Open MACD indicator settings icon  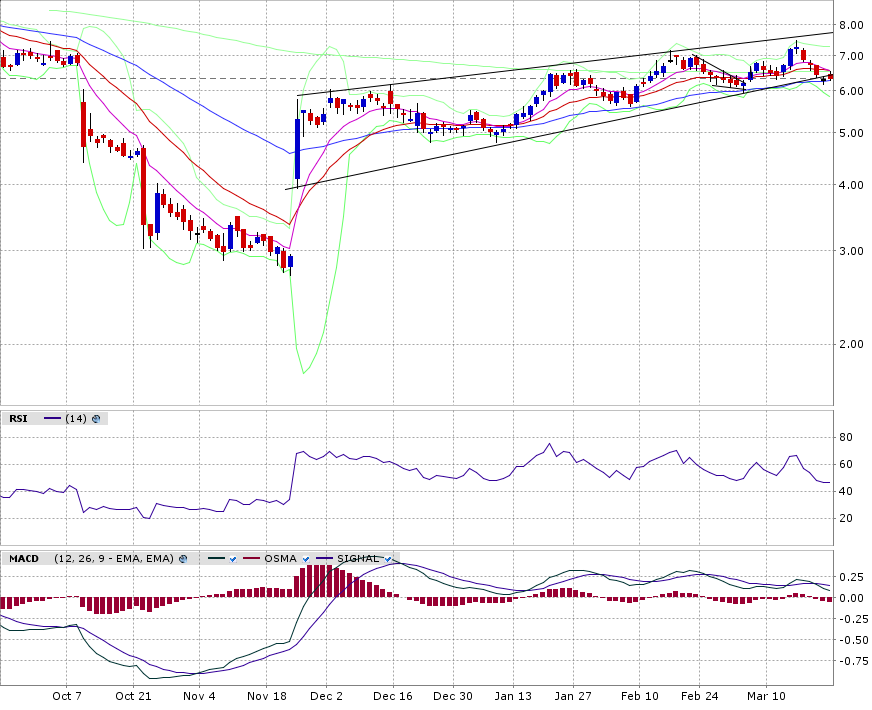coord(183,559)
